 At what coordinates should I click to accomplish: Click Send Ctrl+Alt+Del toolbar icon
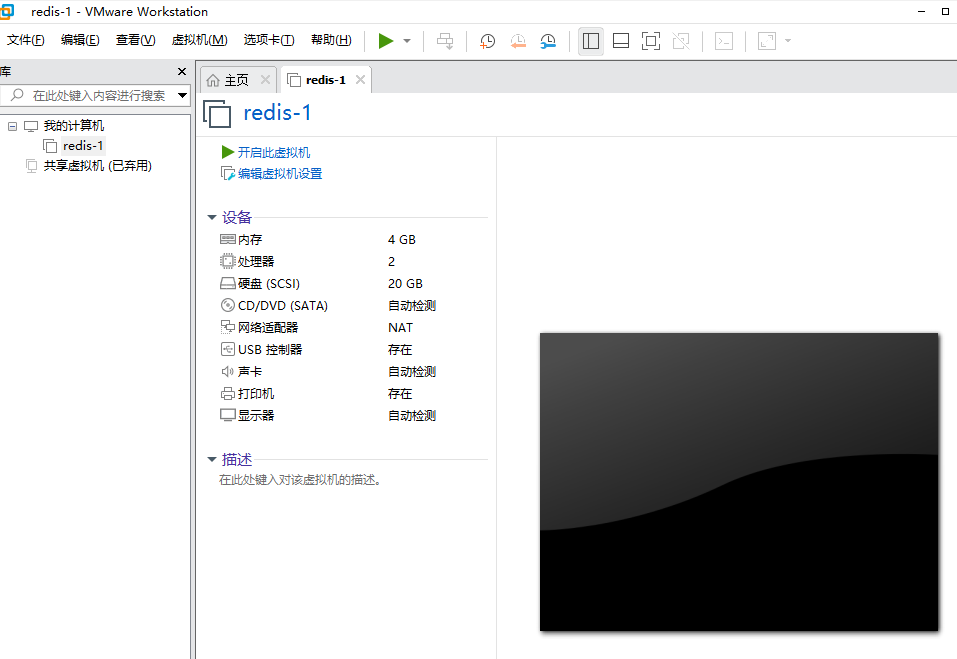445,41
